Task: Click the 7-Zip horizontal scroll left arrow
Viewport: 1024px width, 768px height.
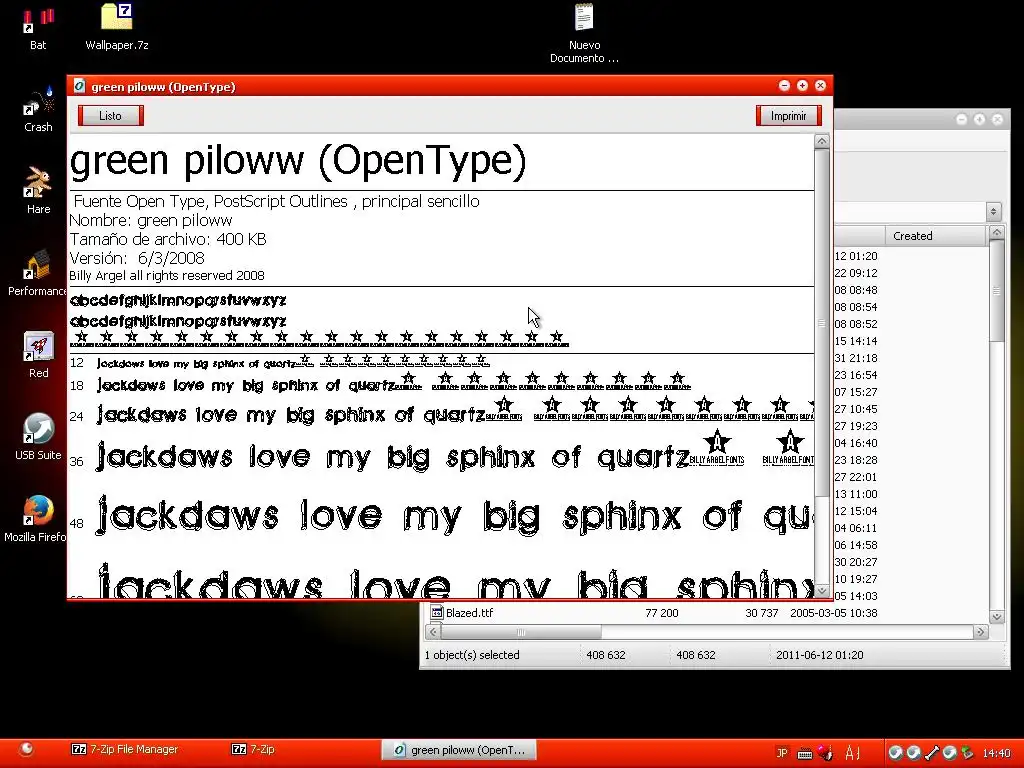Action: click(433, 632)
